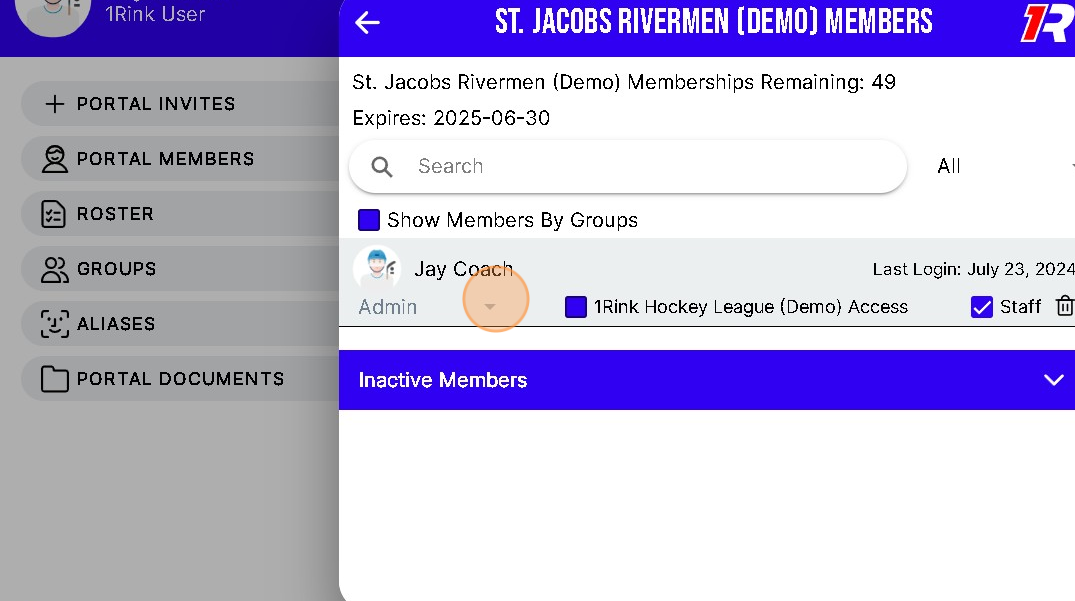Click the St. Jacobs Rivermen Members title
The image size is (1075, 601).
[714, 22]
